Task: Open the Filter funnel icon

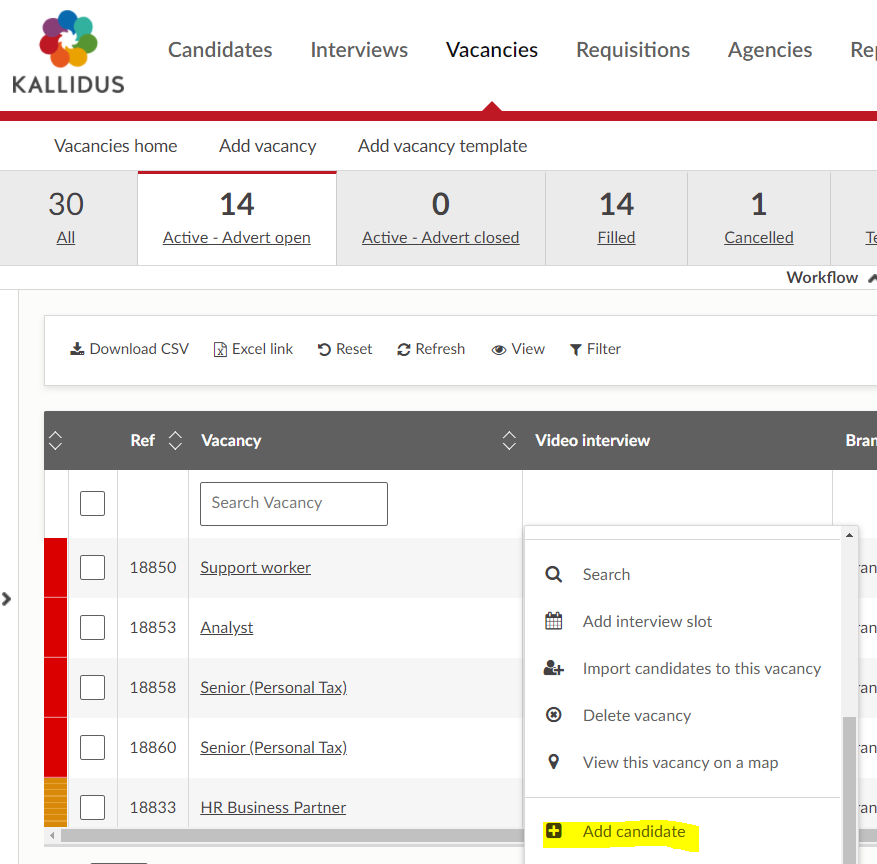Action: click(x=576, y=349)
